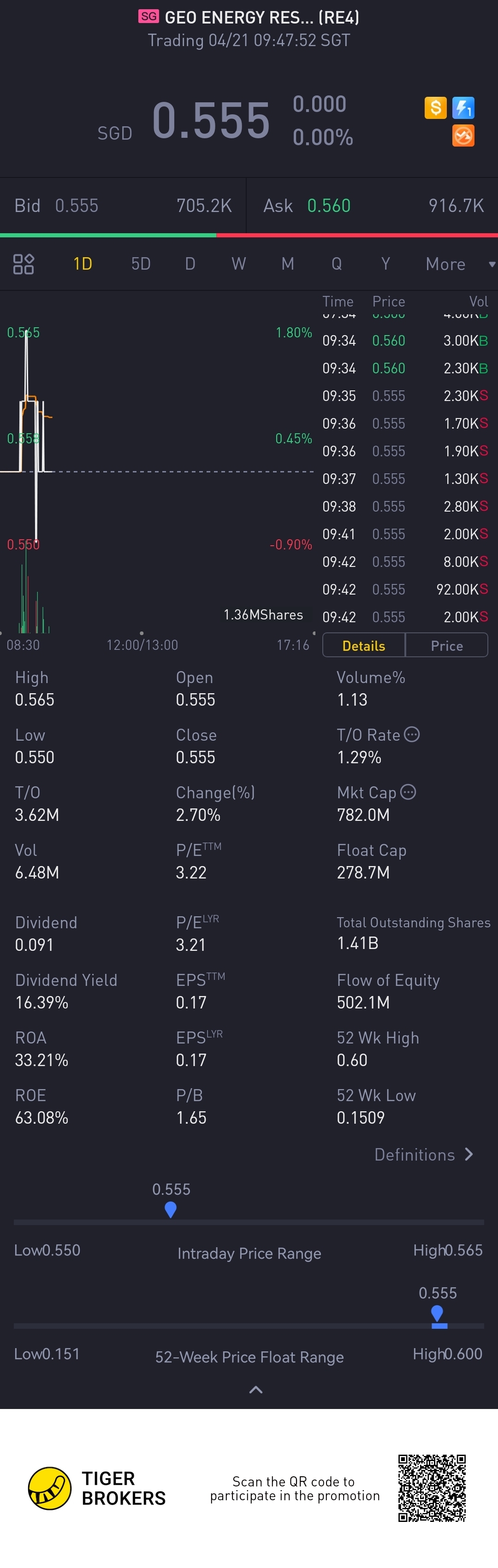Screen dimensions: 498x1568
Task: Collapse the stats panel with up chevron
Action: (x=256, y=1390)
